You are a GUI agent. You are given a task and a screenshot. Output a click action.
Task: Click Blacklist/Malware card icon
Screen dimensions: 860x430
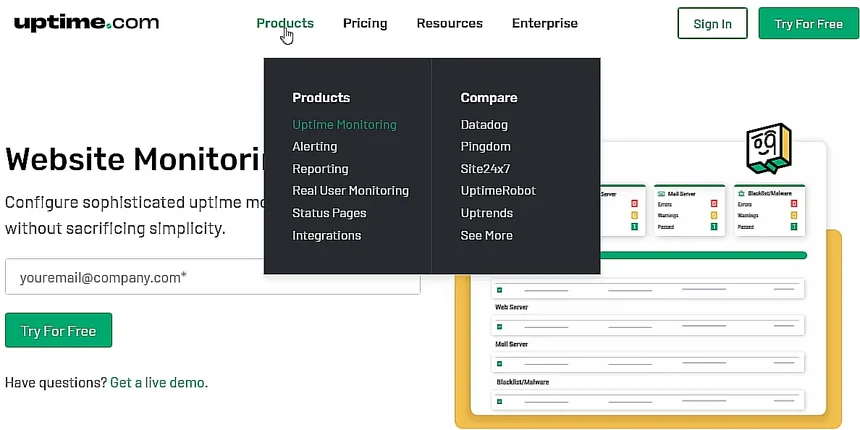pyautogui.click(x=742, y=194)
